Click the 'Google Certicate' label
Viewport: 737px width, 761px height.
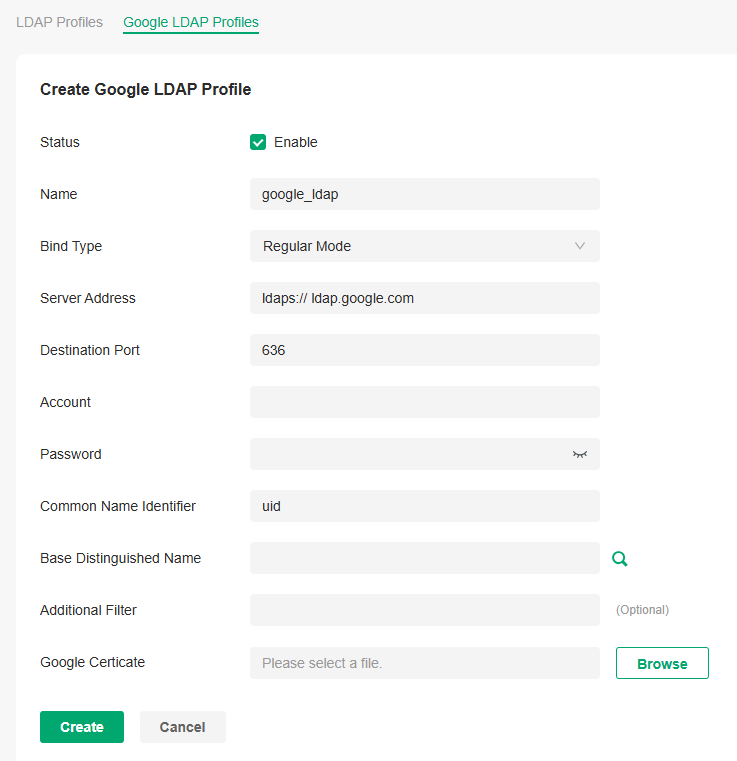coord(92,662)
